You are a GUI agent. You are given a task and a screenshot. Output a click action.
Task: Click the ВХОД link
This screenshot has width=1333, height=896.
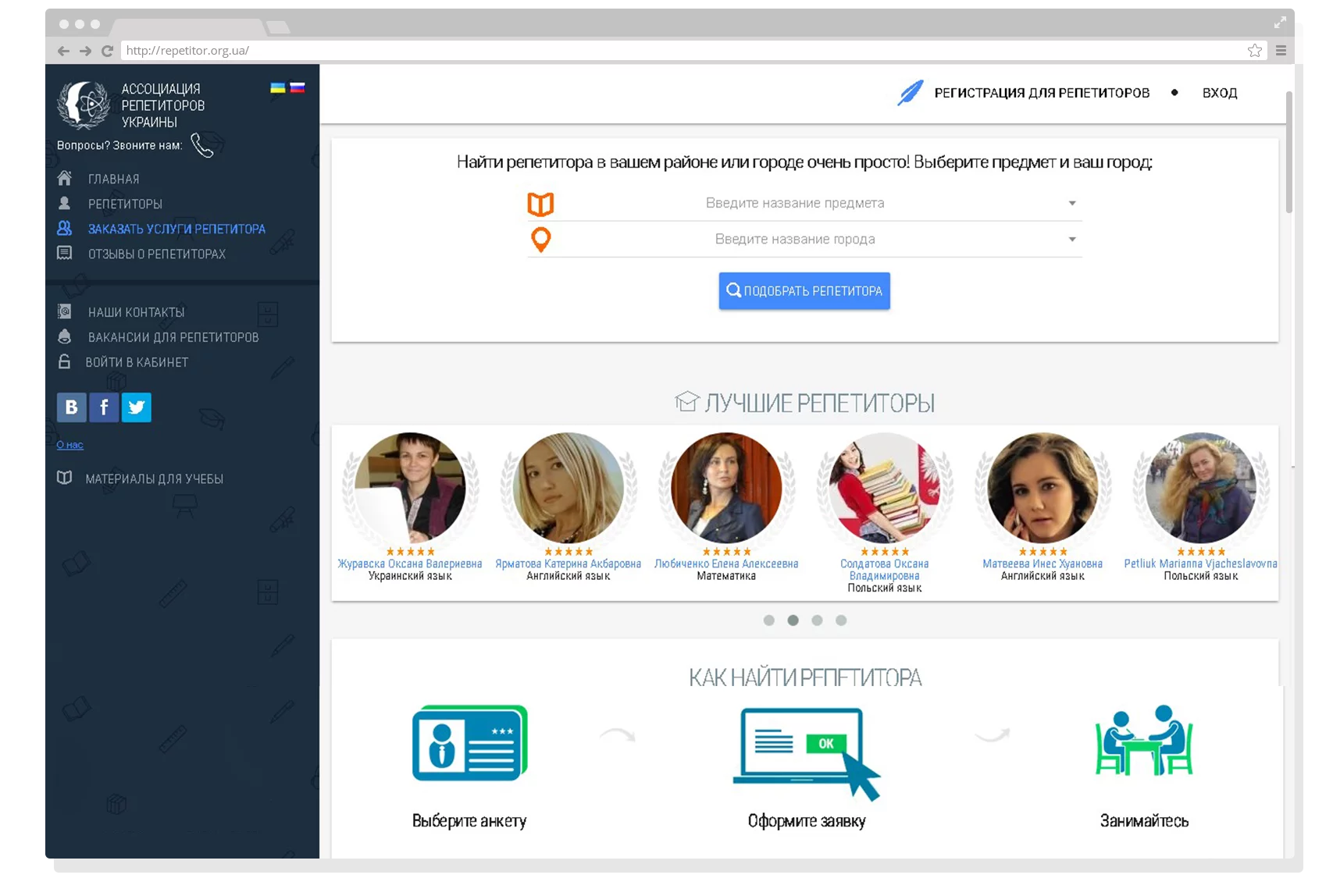pos(1220,93)
